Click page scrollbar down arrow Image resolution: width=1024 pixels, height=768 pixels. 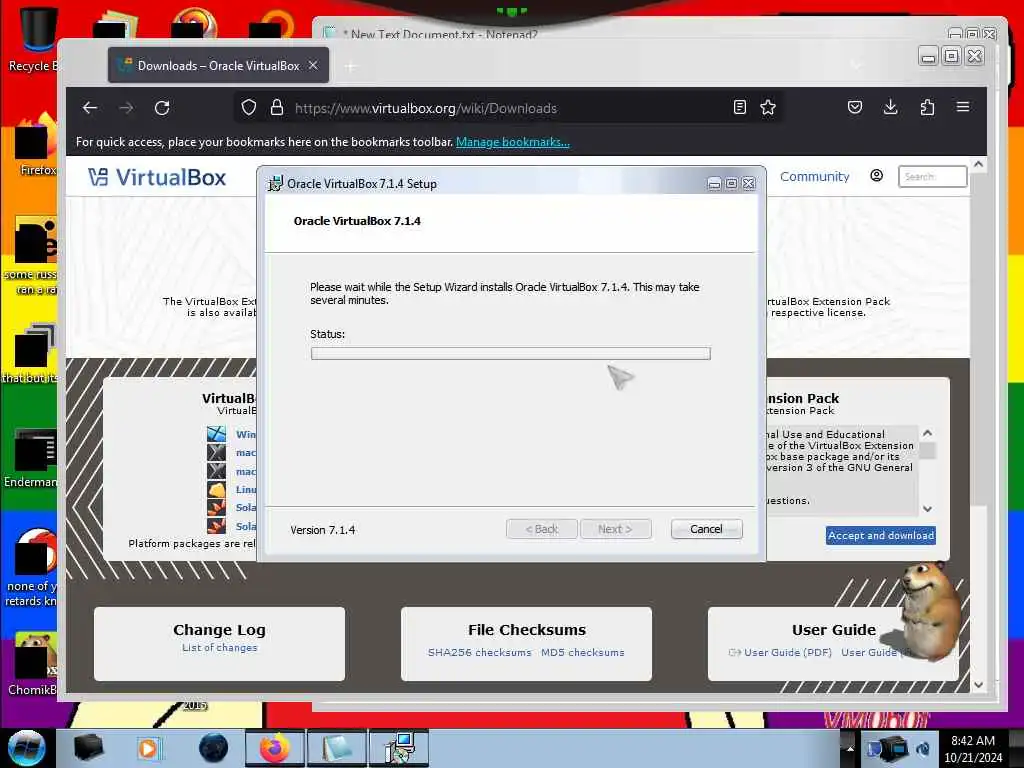(x=978, y=685)
